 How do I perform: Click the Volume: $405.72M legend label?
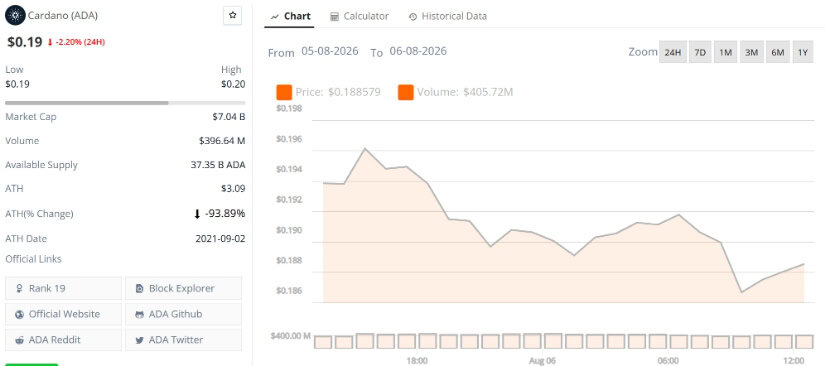click(465, 92)
